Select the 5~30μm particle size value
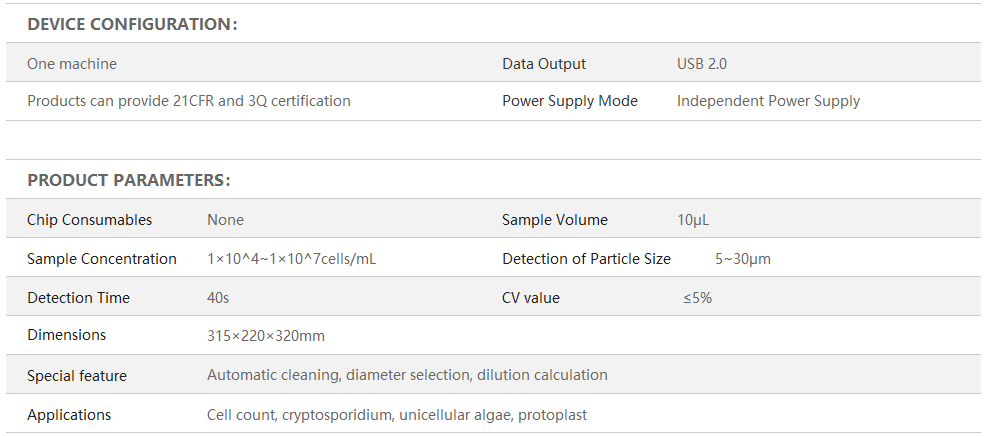 743,259
